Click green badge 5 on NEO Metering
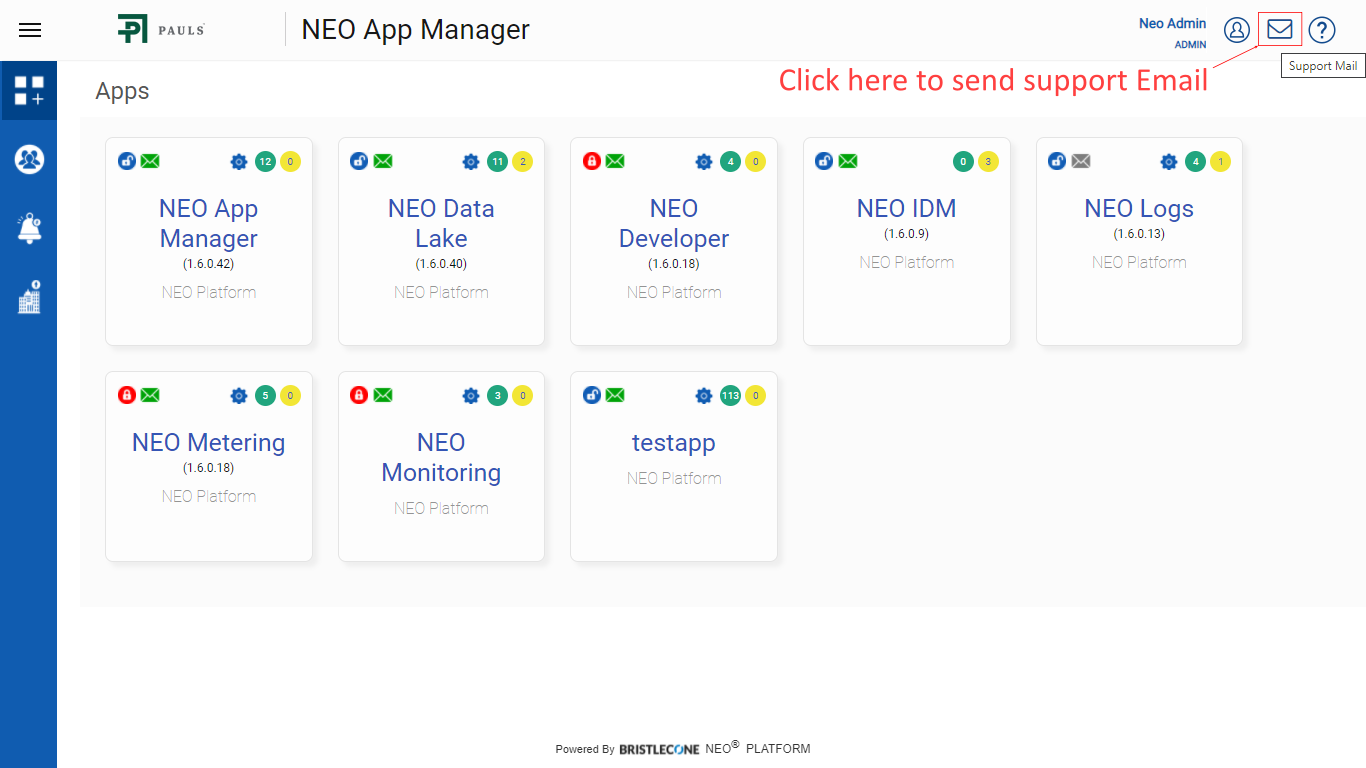Screen dimensions: 1366x768 (265, 396)
